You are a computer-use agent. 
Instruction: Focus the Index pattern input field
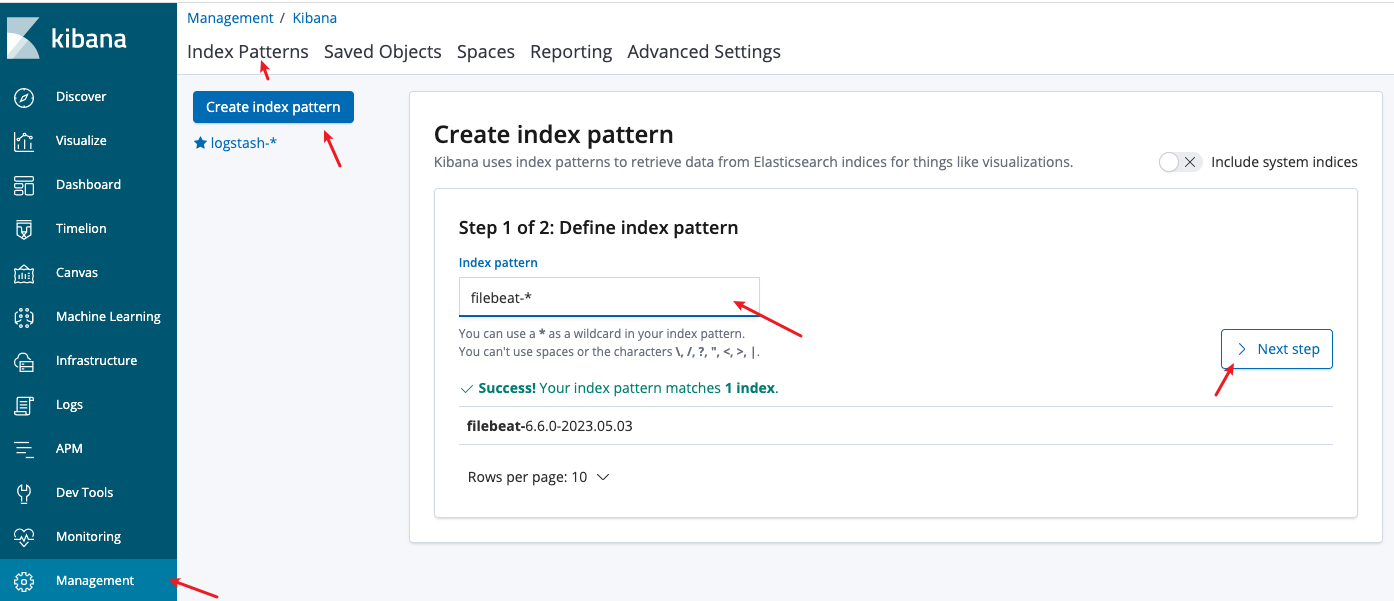click(609, 297)
